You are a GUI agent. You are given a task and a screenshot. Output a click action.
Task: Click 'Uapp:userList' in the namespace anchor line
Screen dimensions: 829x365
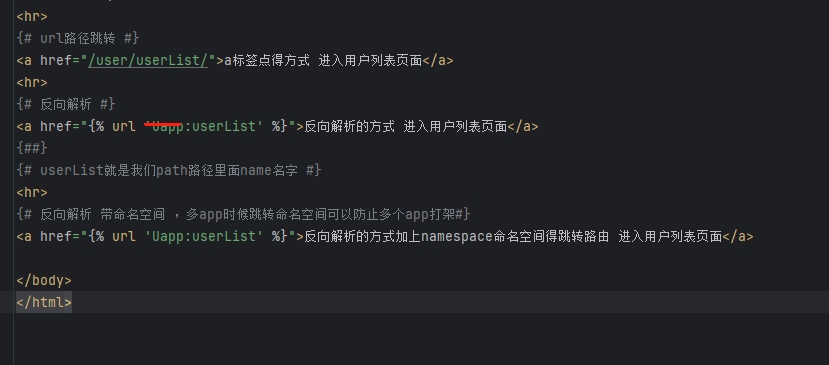coord(204,236)
